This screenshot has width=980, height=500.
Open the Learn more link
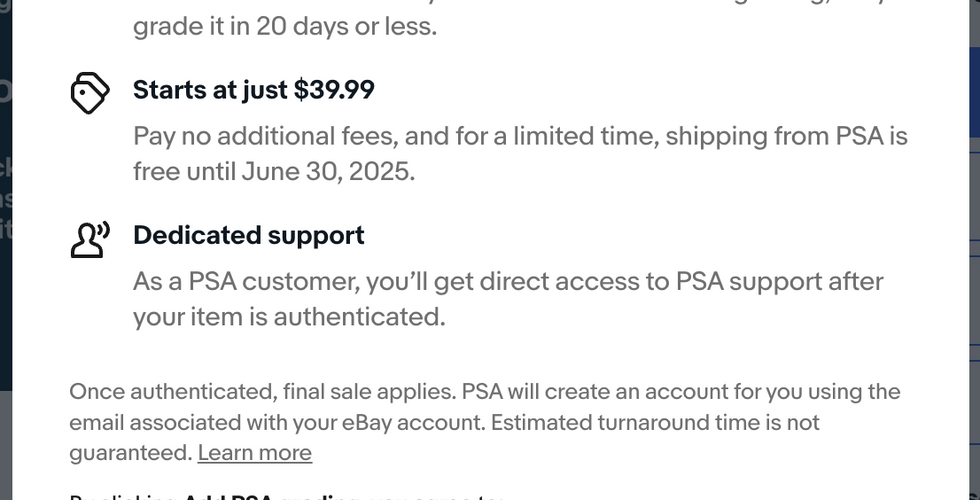(x=254, y=453)
